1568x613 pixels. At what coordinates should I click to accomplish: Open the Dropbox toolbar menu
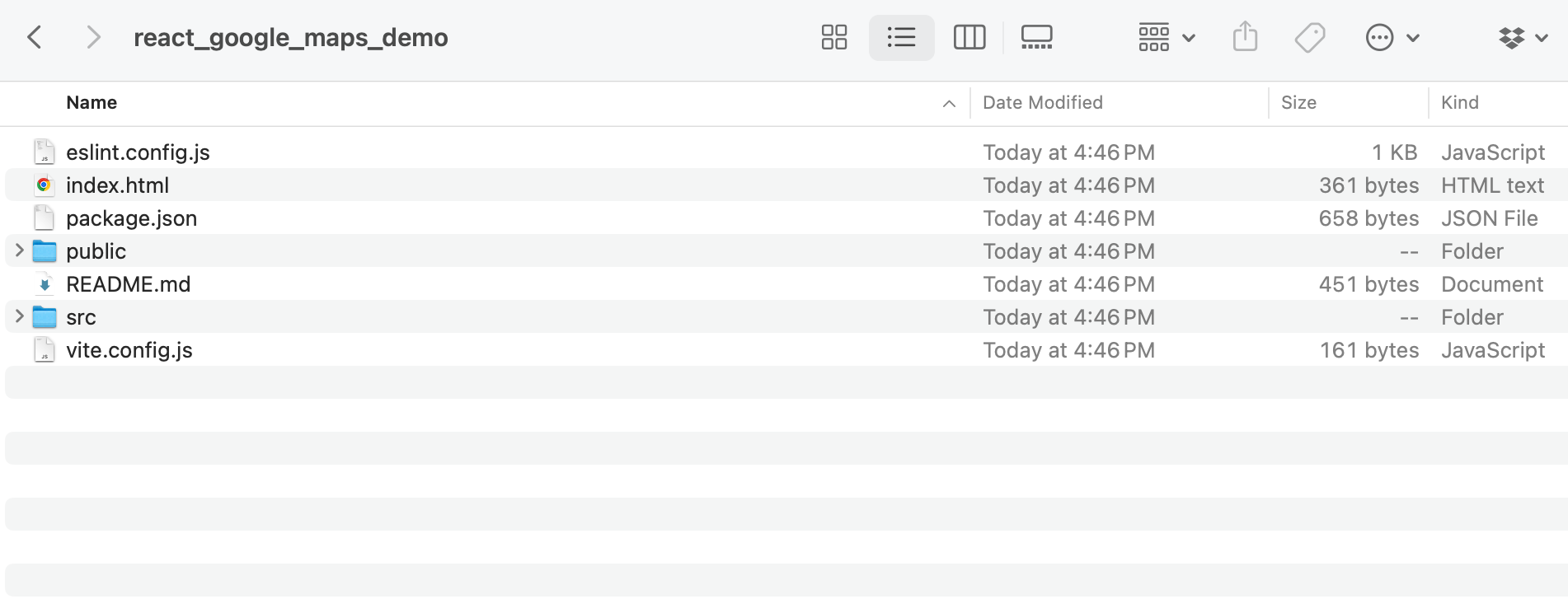tap(1523, 37)
